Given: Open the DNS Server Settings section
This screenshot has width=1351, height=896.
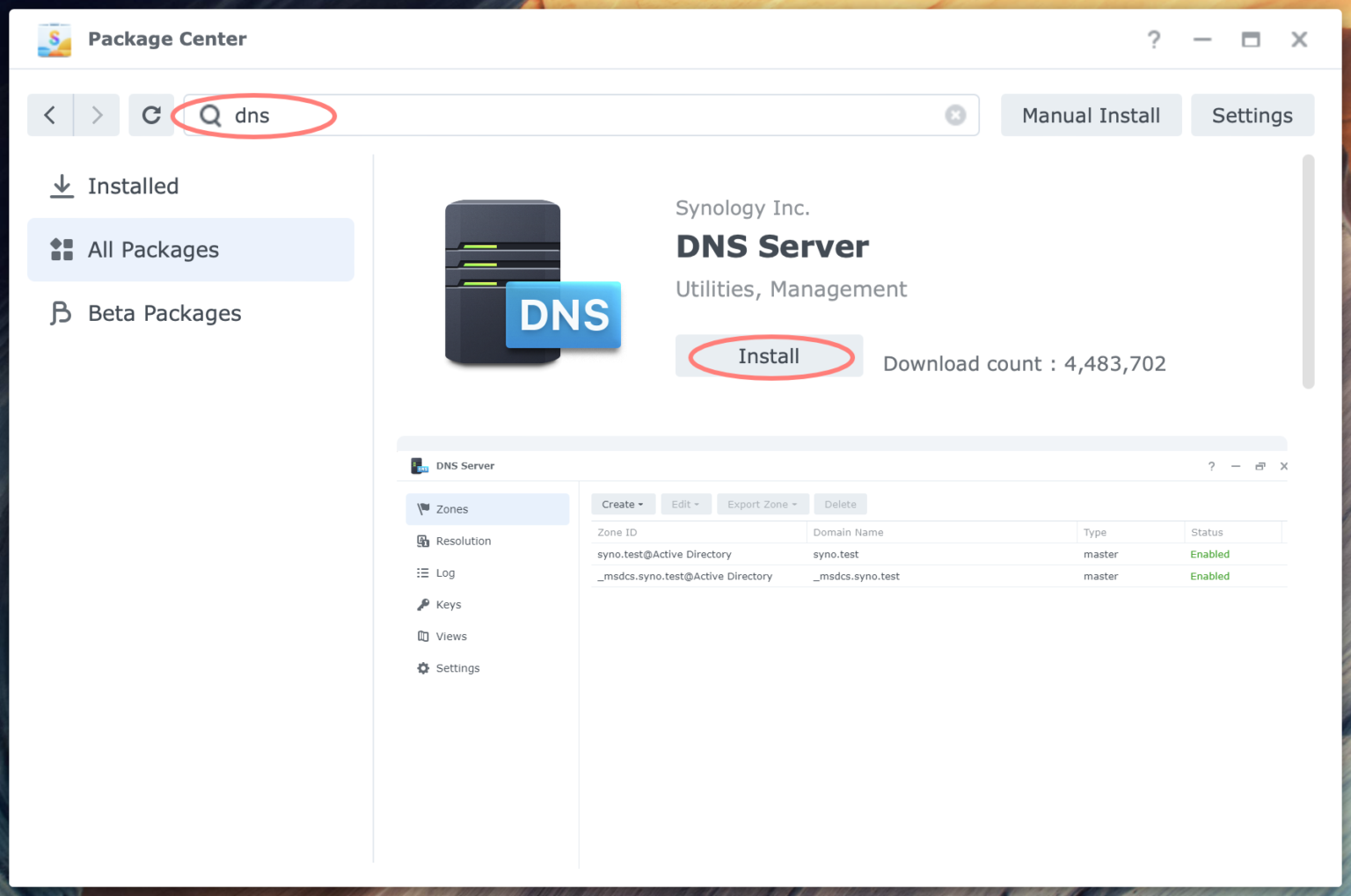Looking at the screenshot, I should [458, 667].
